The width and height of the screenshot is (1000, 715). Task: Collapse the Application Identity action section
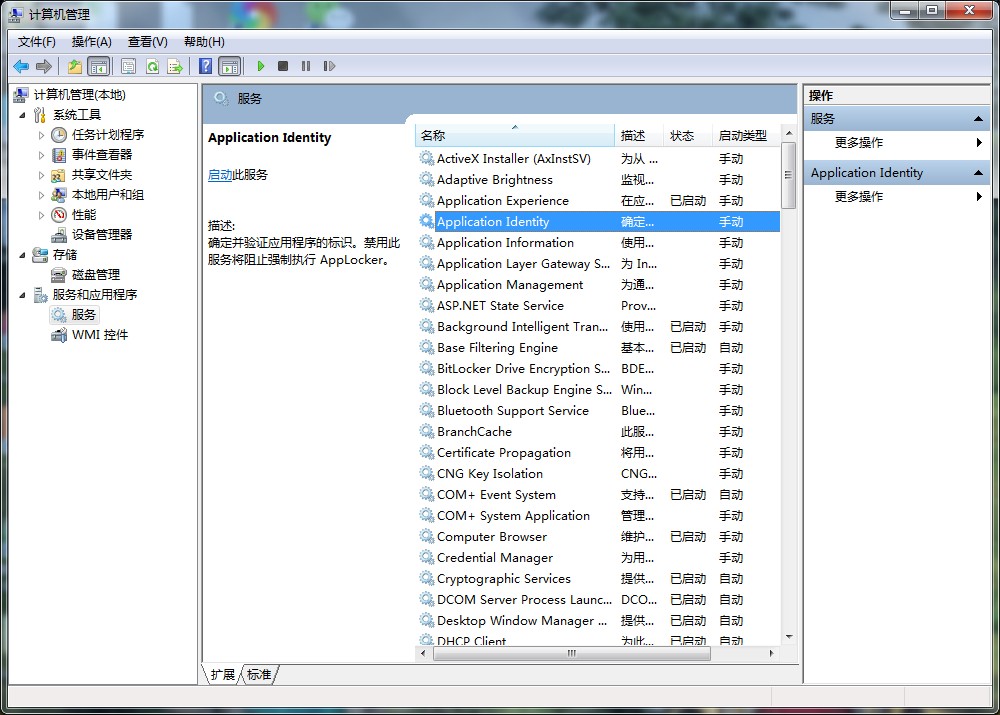click(x=977, y=172)
